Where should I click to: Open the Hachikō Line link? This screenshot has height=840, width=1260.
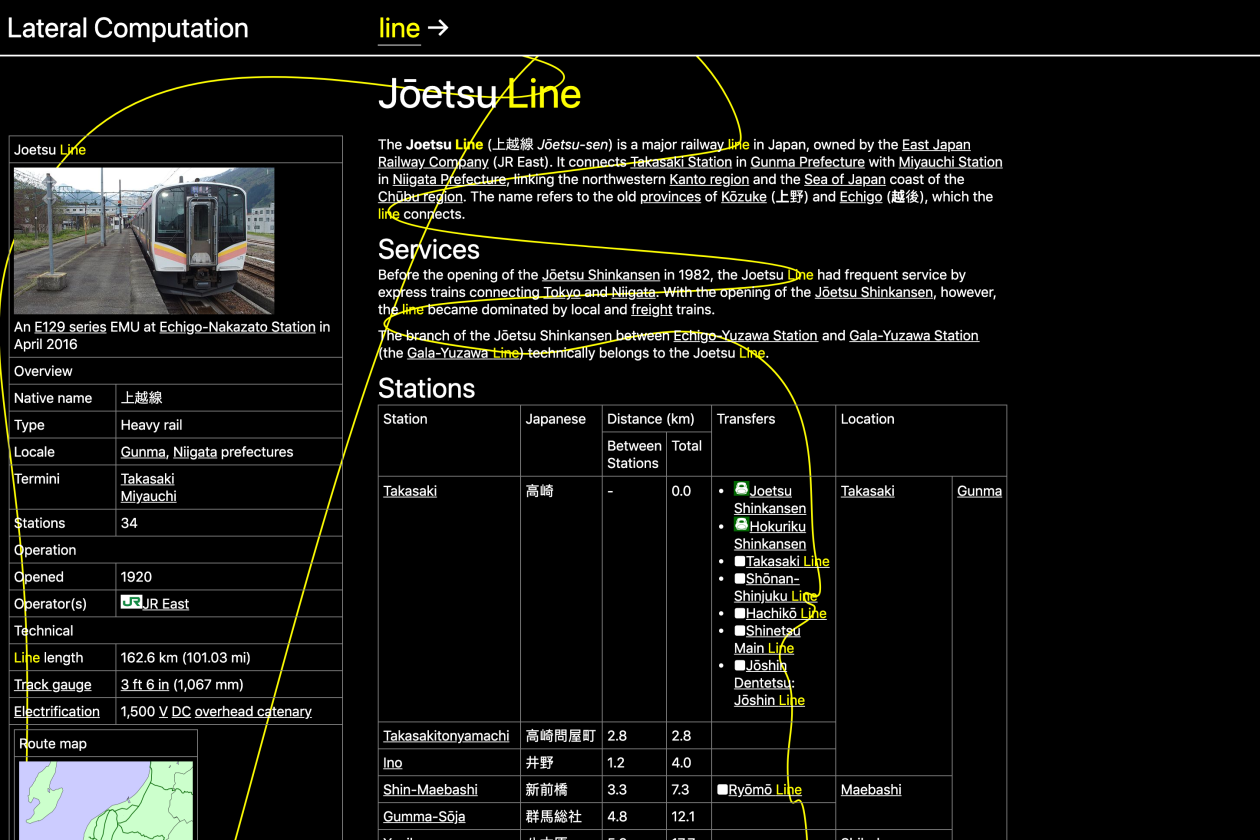786,614
